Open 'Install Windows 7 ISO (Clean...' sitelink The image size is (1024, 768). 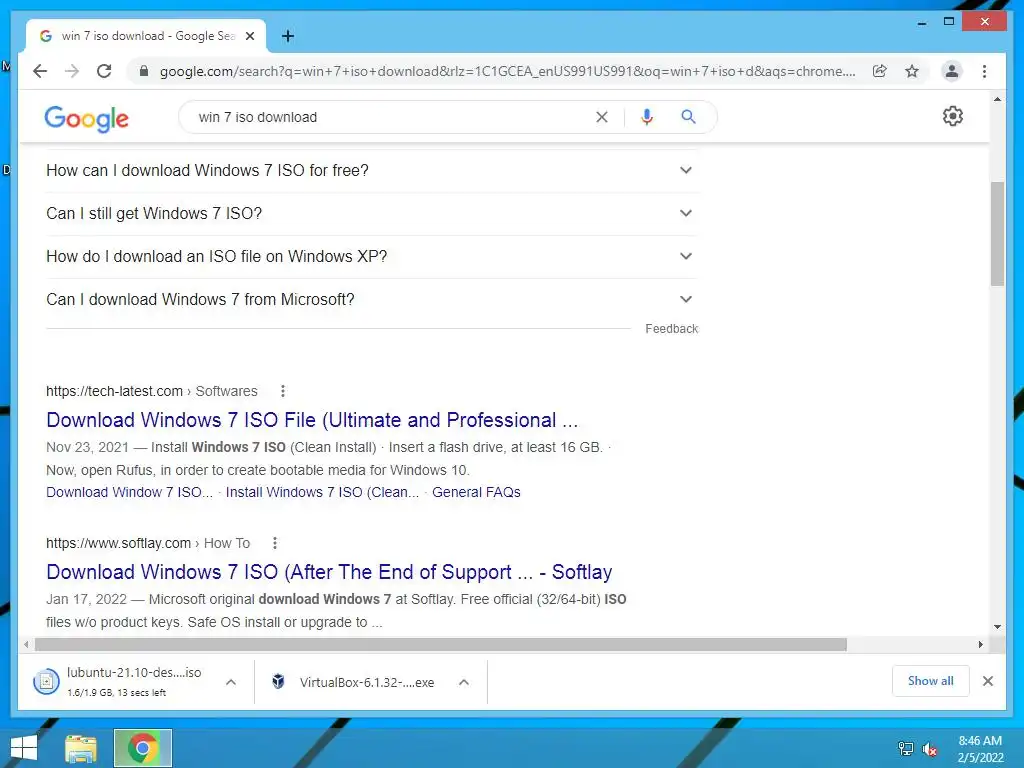pyautogui.click(x=323, y=492)
